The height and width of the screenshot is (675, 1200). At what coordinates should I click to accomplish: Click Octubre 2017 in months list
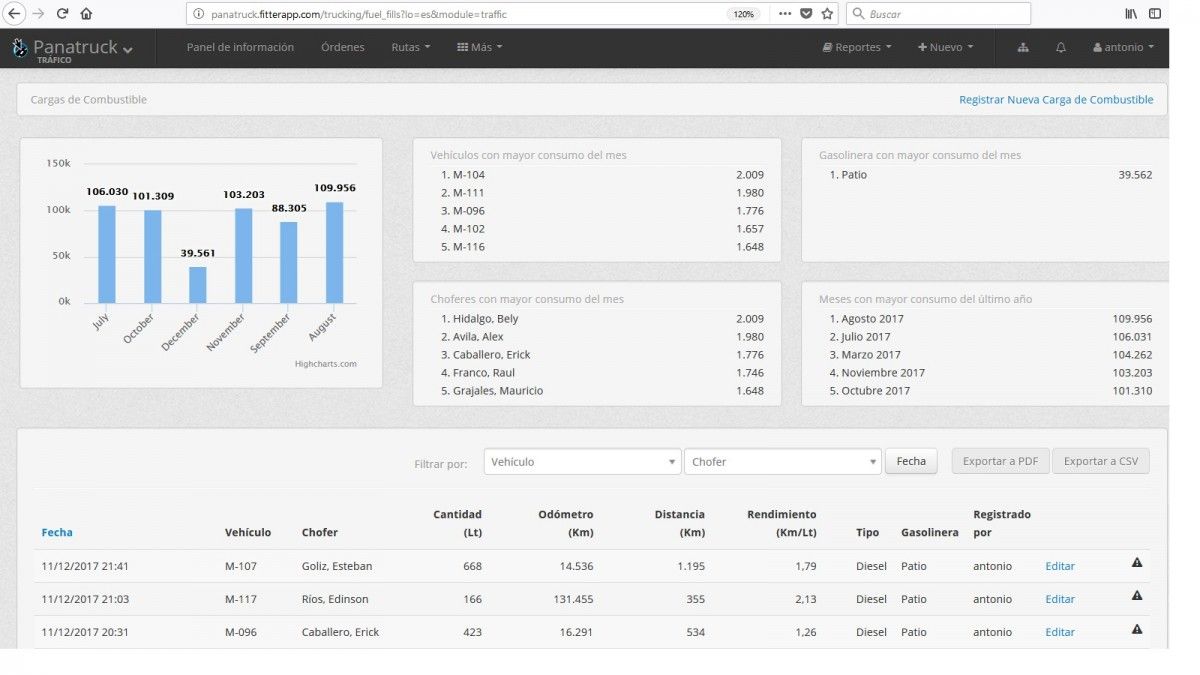pos(875,391)
